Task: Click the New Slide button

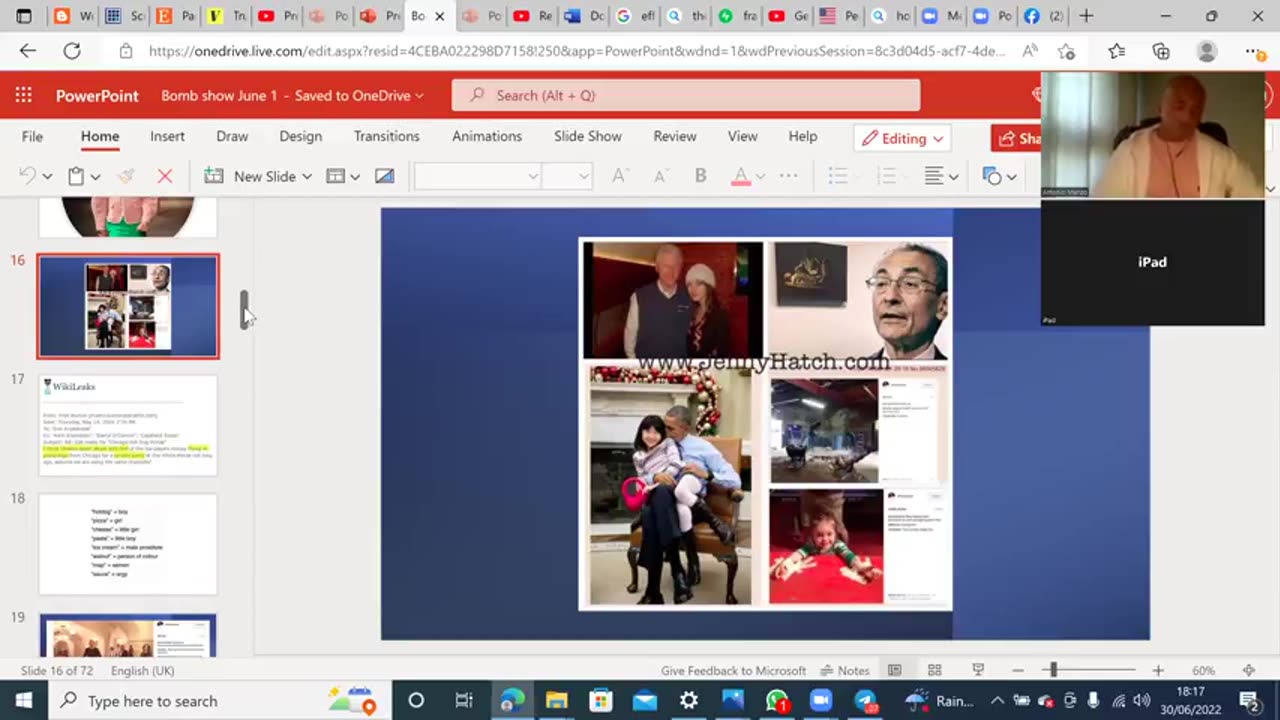Action: [249, 176]
